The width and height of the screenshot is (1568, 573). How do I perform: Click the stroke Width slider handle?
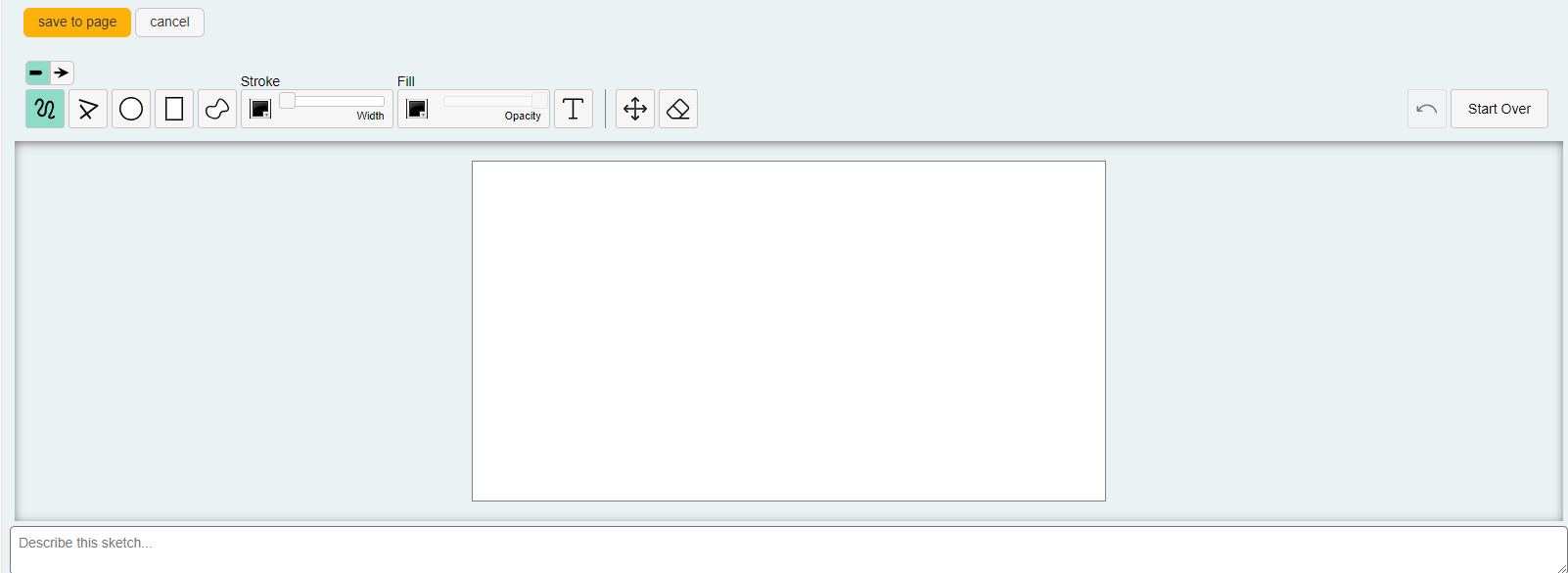288,101
